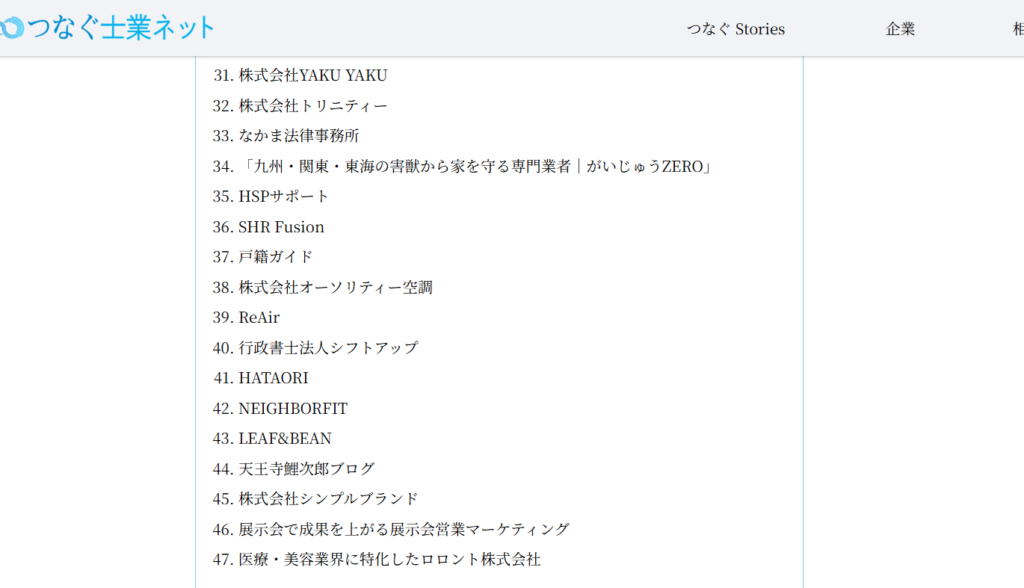
Task: Open the つなぐ Stories menu item
Action: point(735,29)
